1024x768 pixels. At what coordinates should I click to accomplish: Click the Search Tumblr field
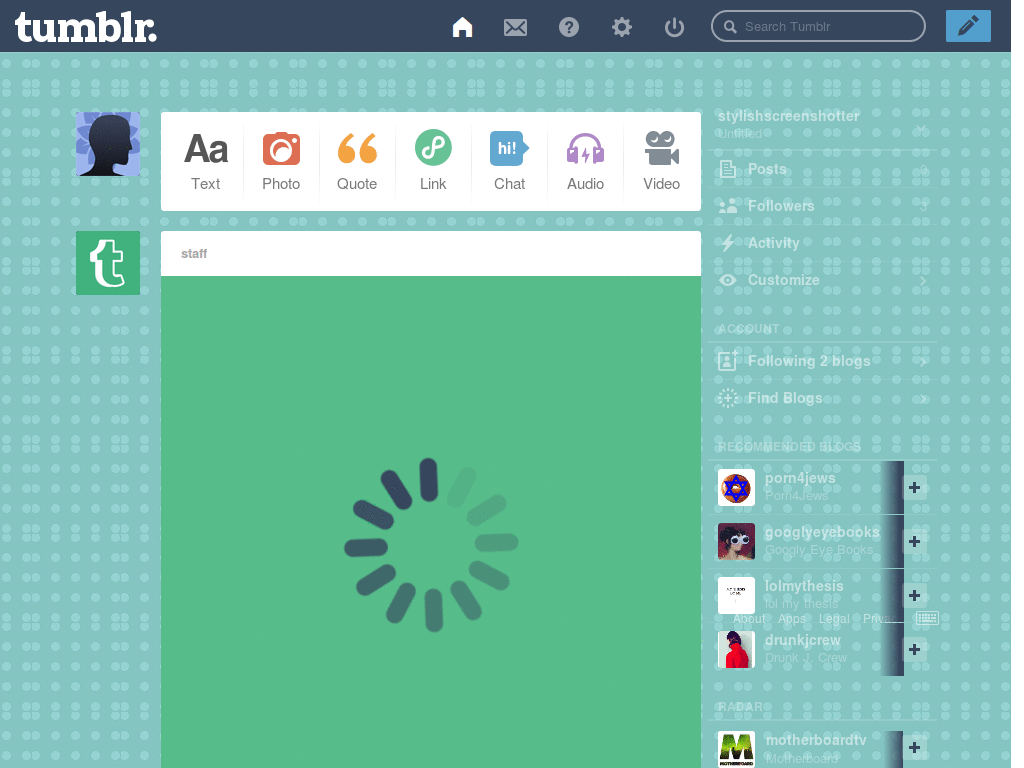(x=818, y=26)
